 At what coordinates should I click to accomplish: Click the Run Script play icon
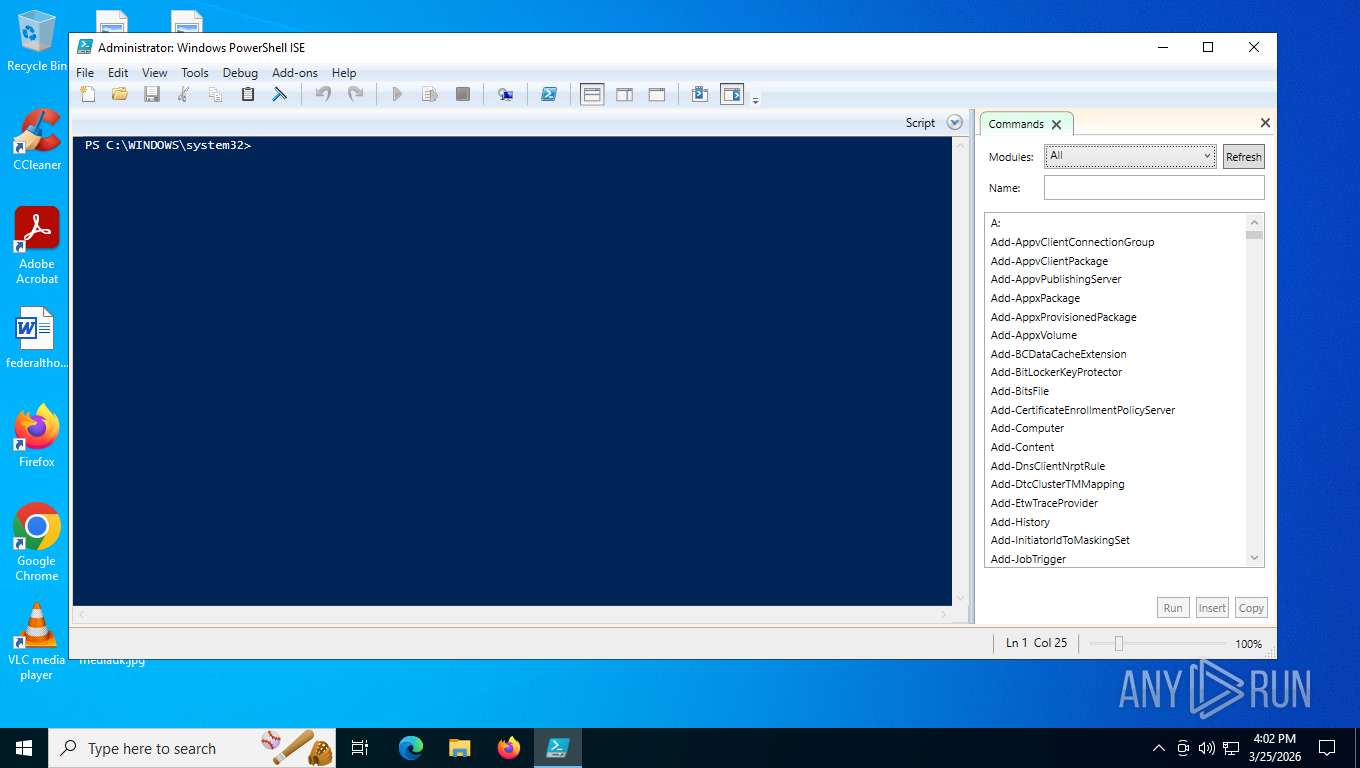(x=397, y=94)
